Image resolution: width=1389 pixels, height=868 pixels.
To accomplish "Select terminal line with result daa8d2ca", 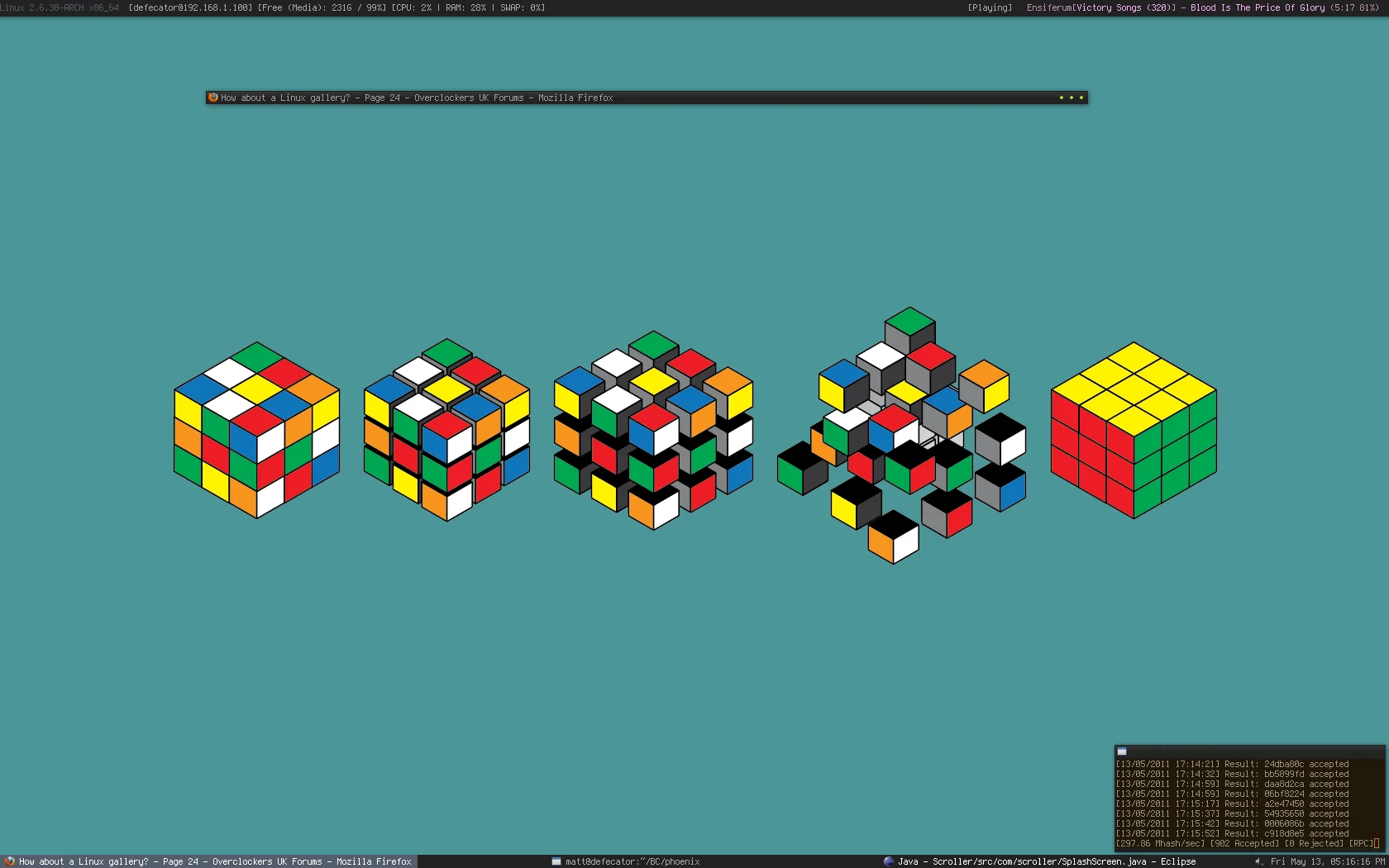I will pyautogui.click(x=1232, y=785).
